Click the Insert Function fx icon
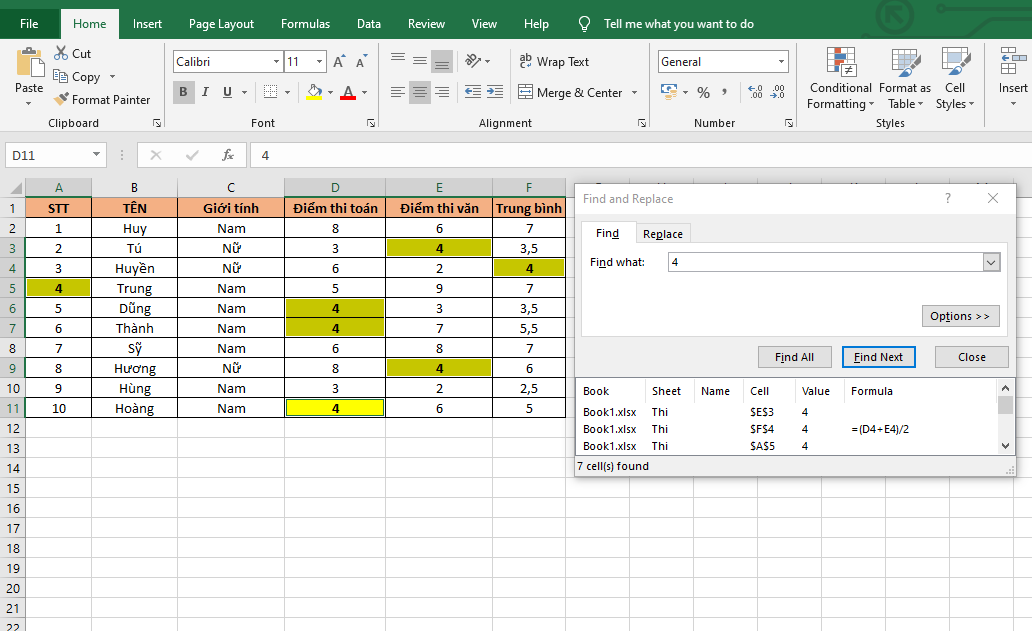 pyautogui.click(x=228, y=155)
